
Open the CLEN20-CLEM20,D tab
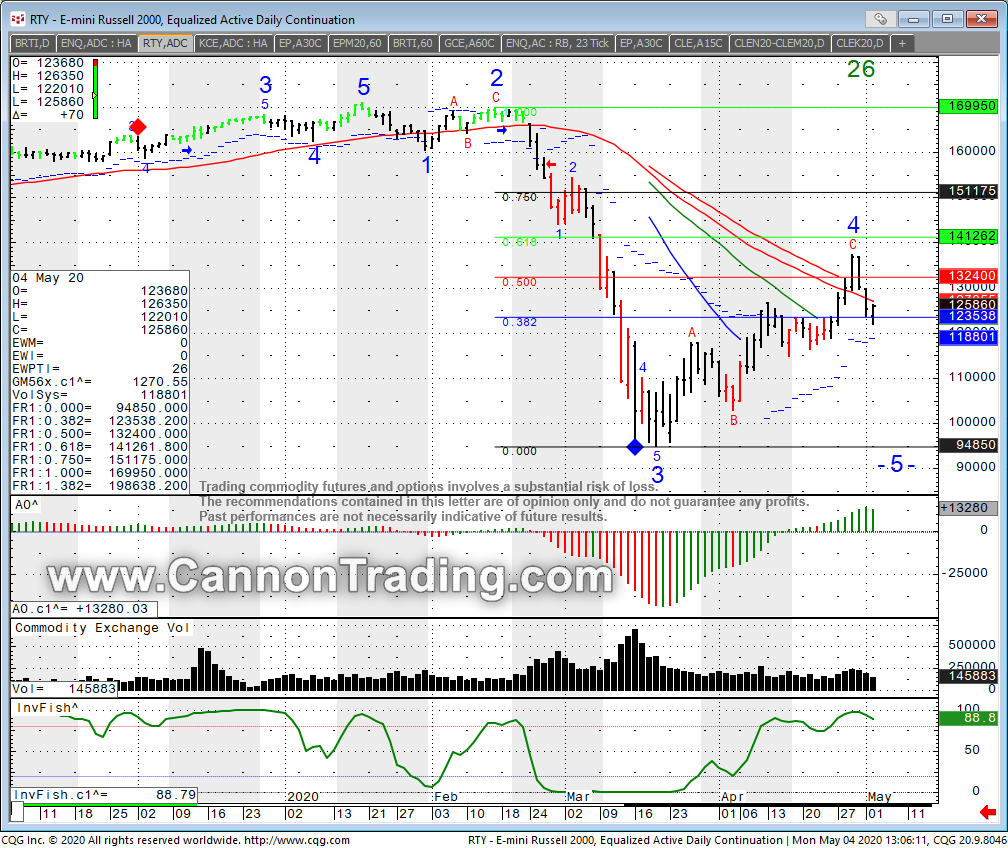coord(778,43)
